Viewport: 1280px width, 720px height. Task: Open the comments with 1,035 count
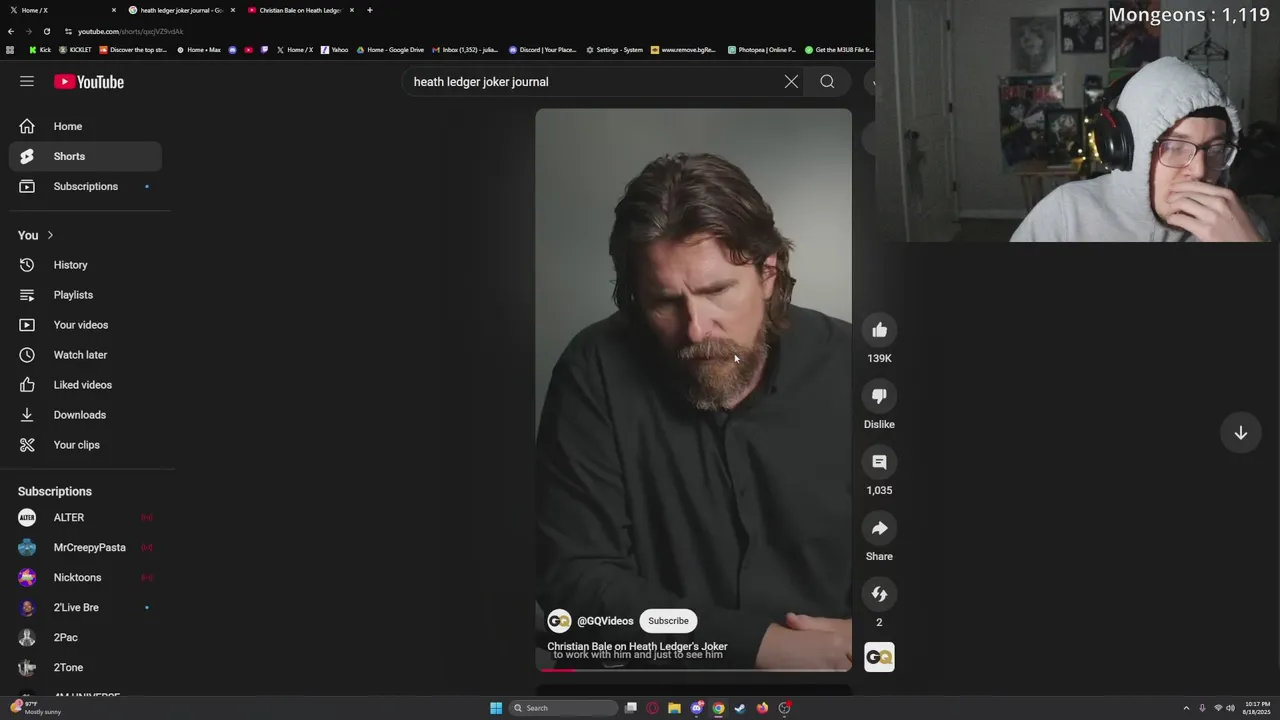pos(879,462)
